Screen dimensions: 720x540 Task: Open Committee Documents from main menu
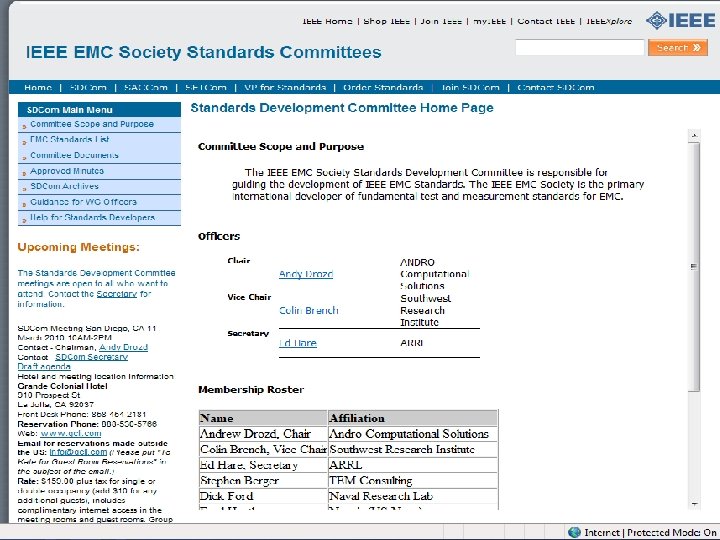point(74,156)
